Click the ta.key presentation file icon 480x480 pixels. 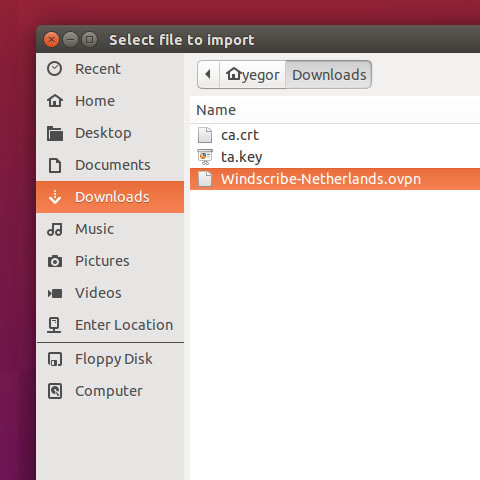tap(205, 157)
